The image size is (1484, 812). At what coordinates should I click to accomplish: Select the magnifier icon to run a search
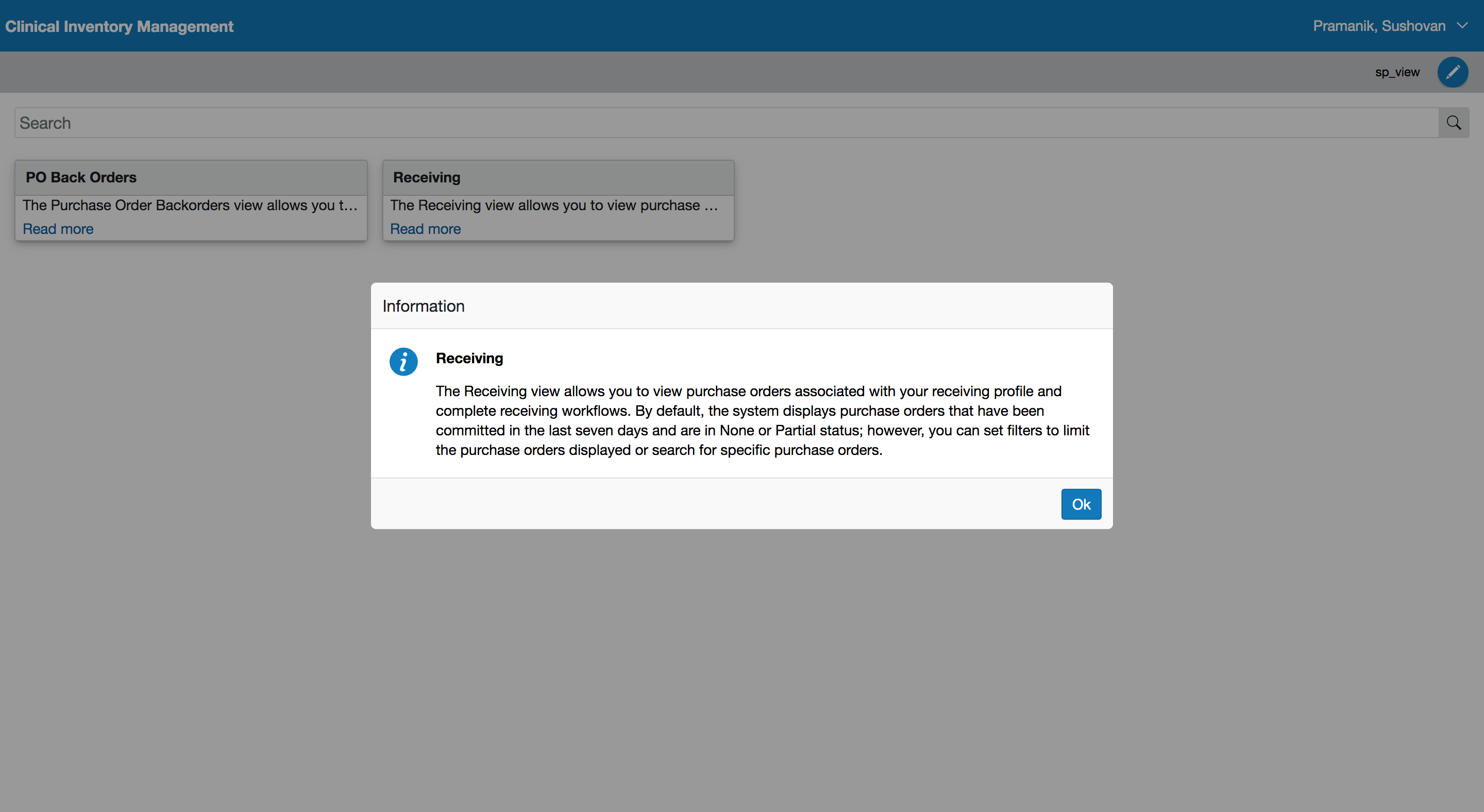click(1454, 122)
